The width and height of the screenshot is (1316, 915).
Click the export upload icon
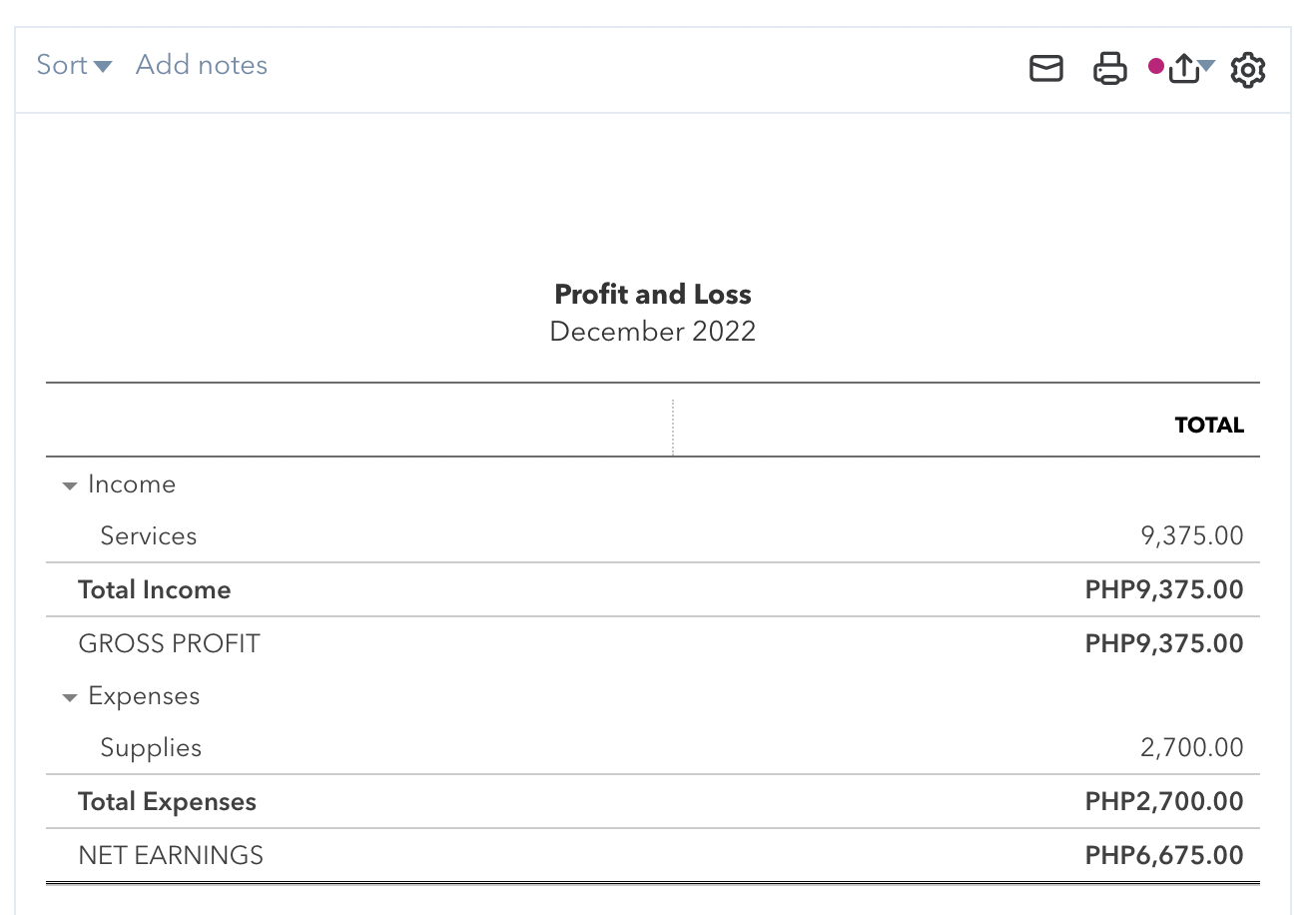(1183, 69)
